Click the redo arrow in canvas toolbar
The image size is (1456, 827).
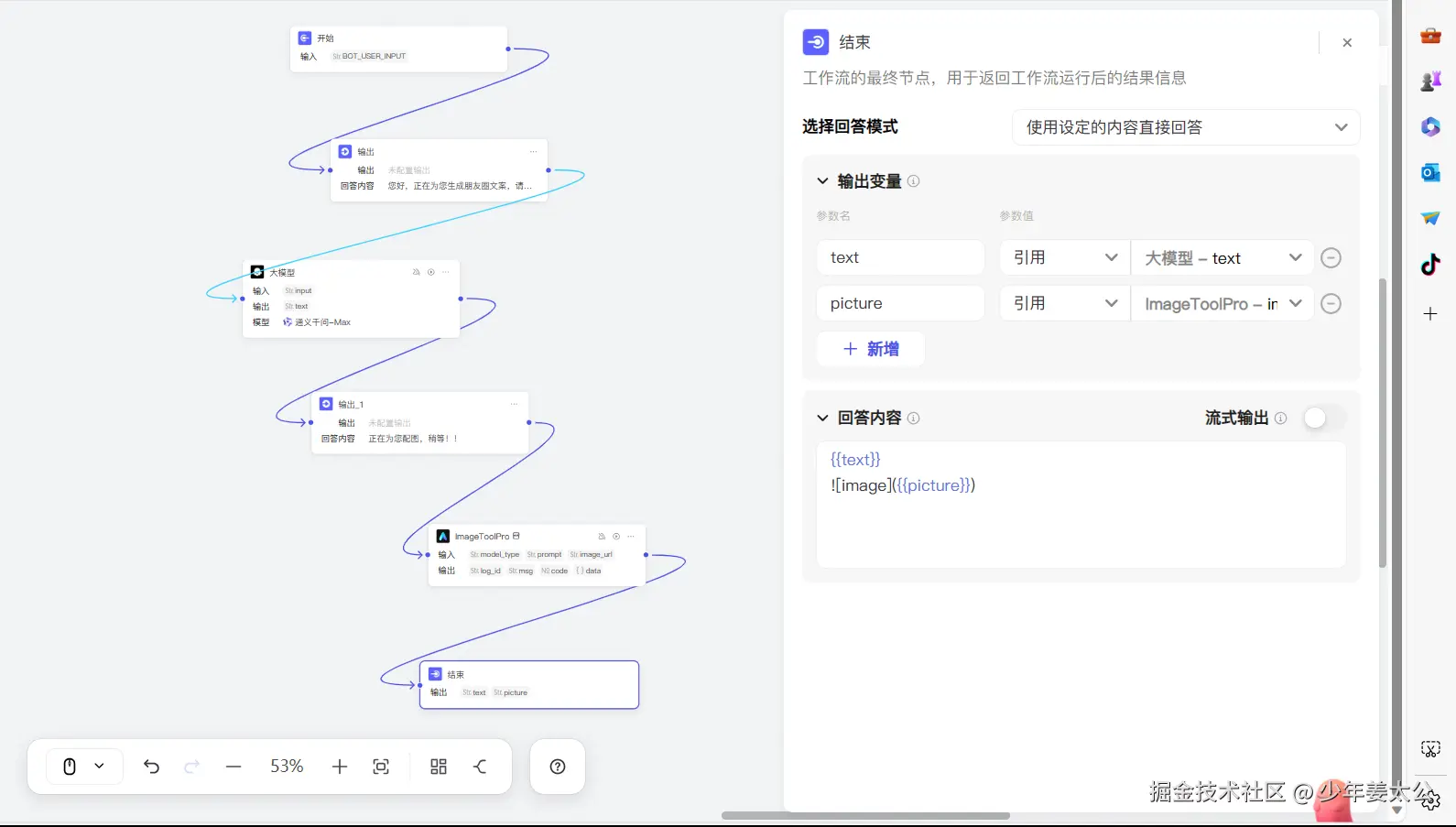192,767
